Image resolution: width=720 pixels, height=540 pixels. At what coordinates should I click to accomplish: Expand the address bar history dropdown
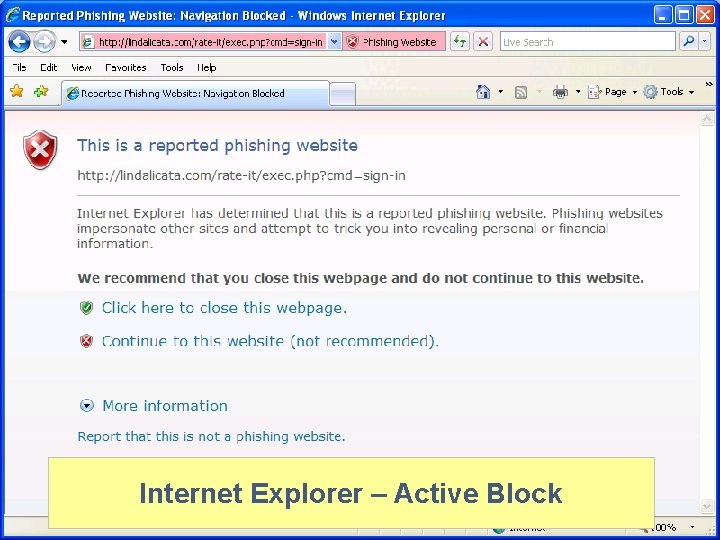point(335,42)
